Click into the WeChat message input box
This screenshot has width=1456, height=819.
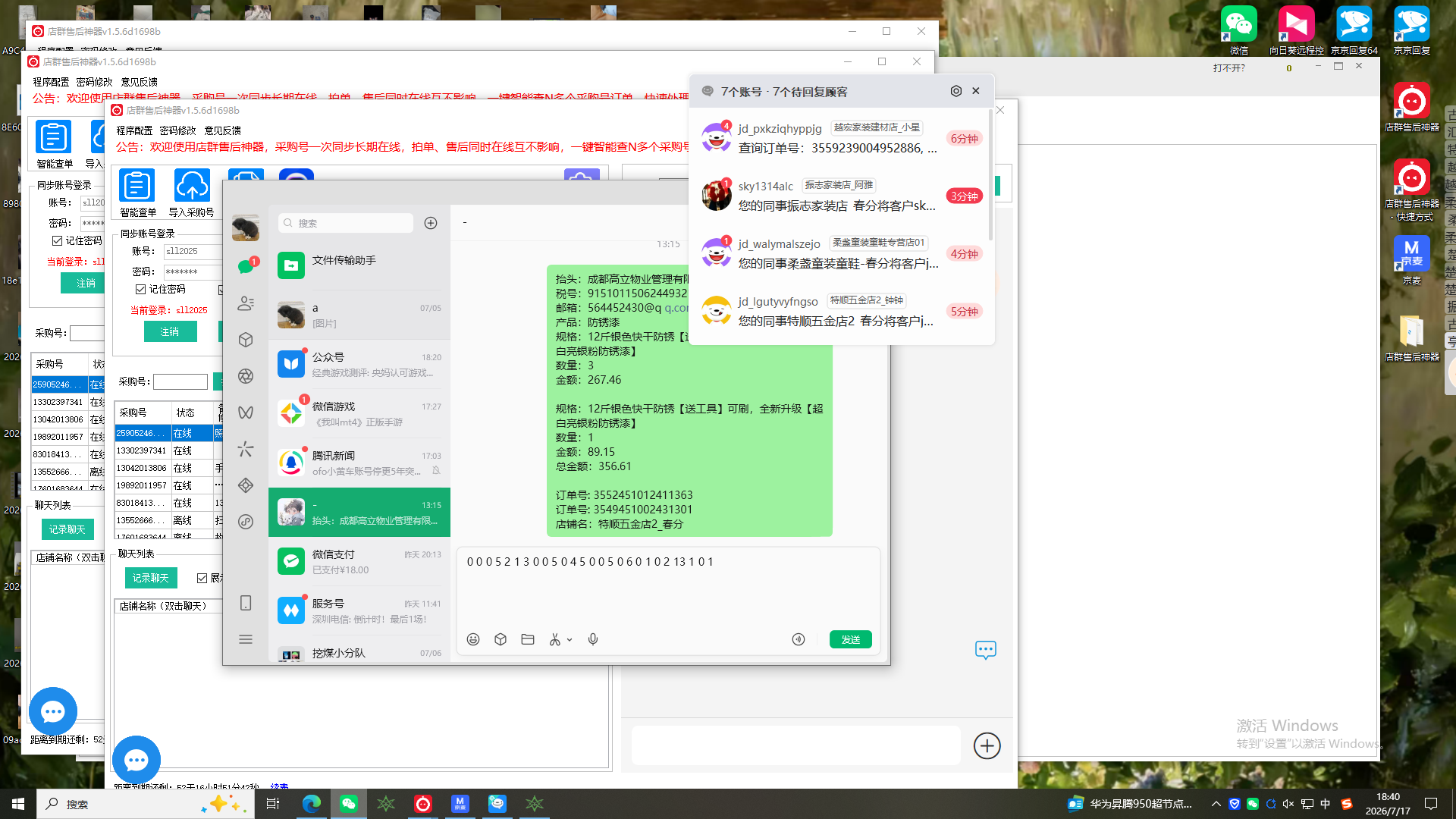[x=668, y=585]
